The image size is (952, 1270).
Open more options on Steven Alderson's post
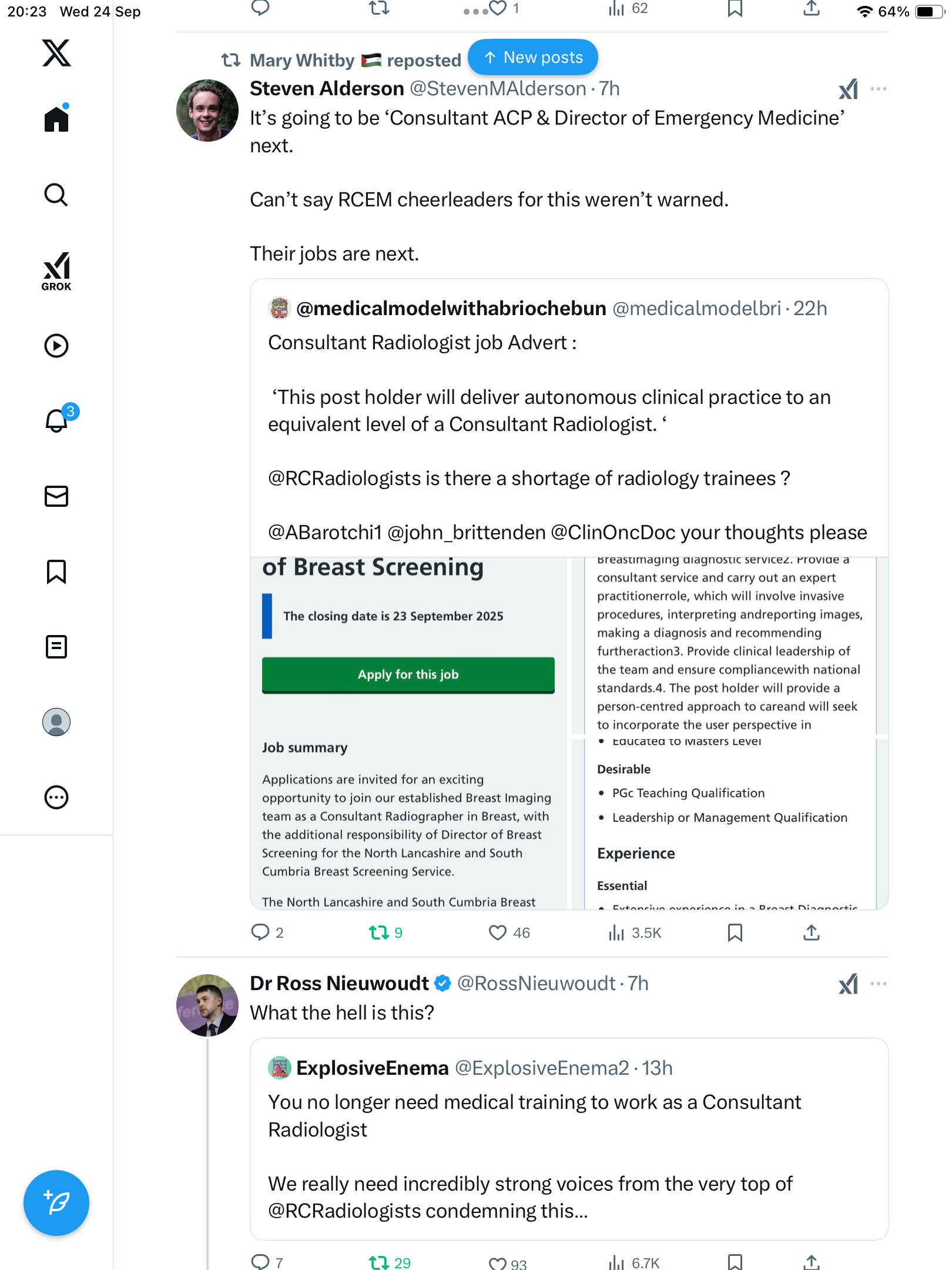(879, 89)
